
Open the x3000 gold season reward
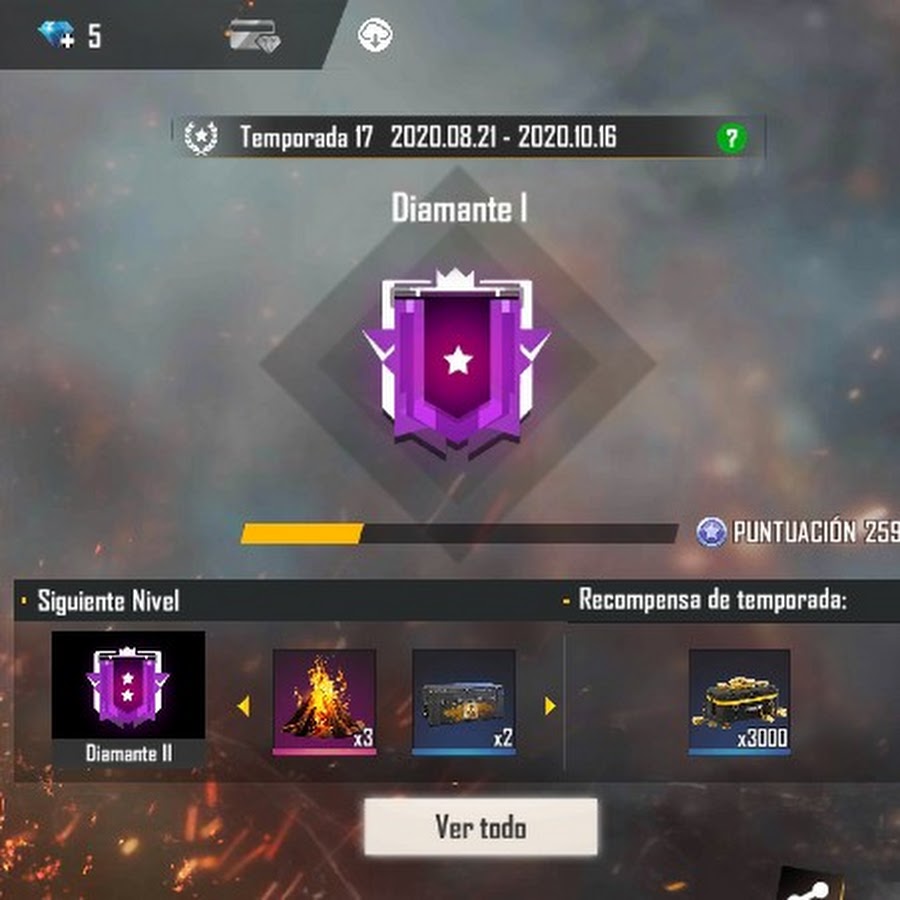click(x=739, y=702)
